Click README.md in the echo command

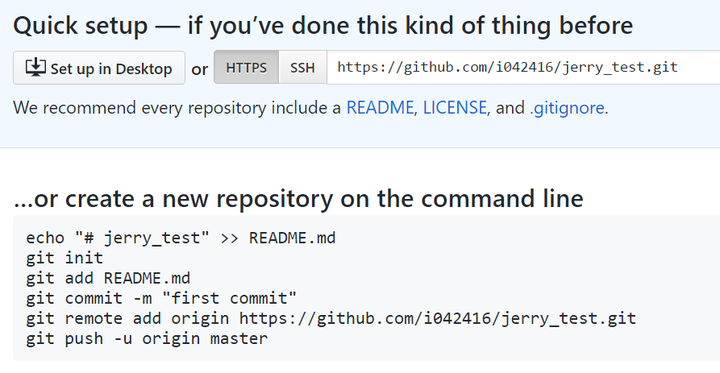tap(292, 238)
